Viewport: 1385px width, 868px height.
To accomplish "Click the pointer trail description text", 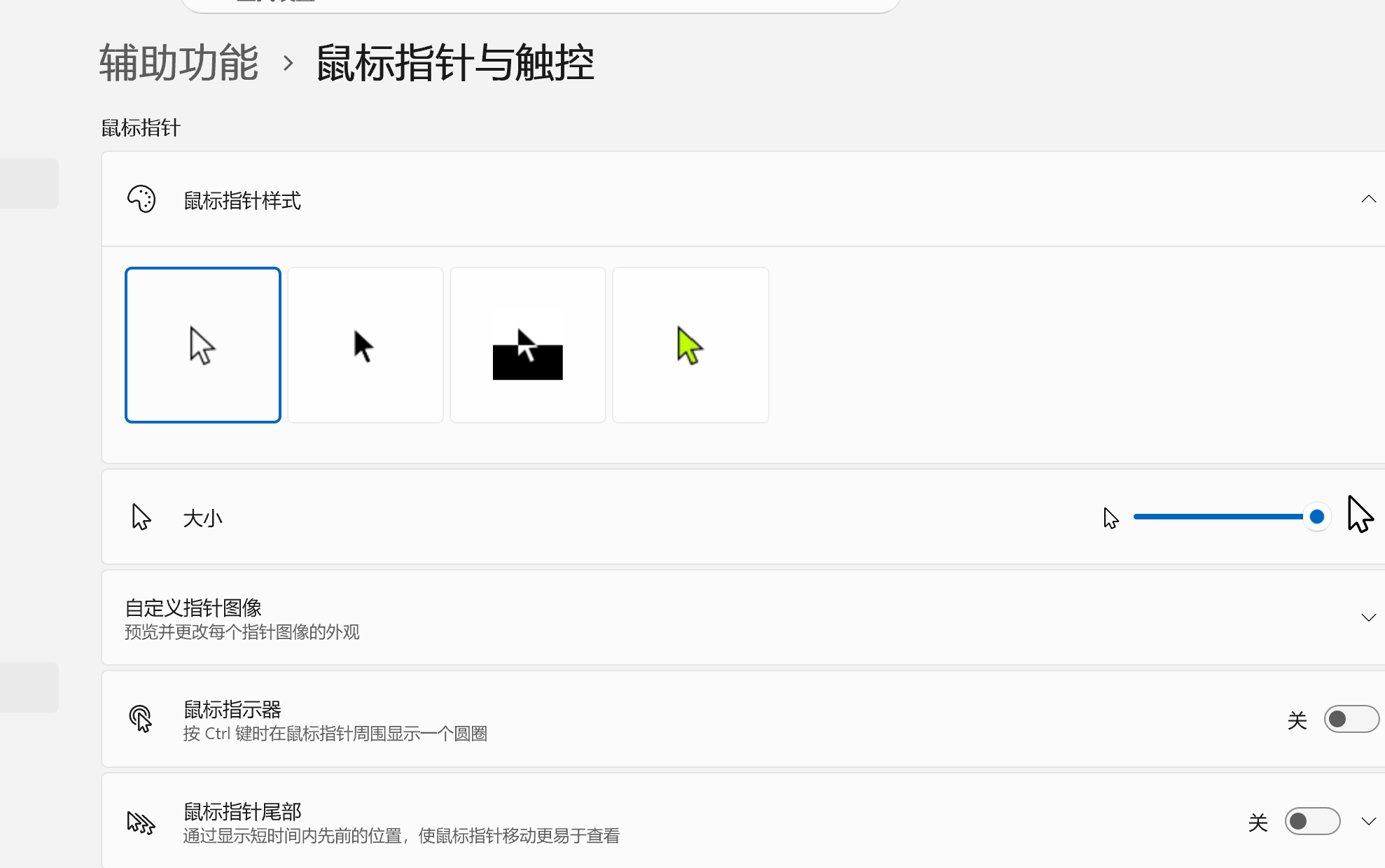I will coord(401,836).
